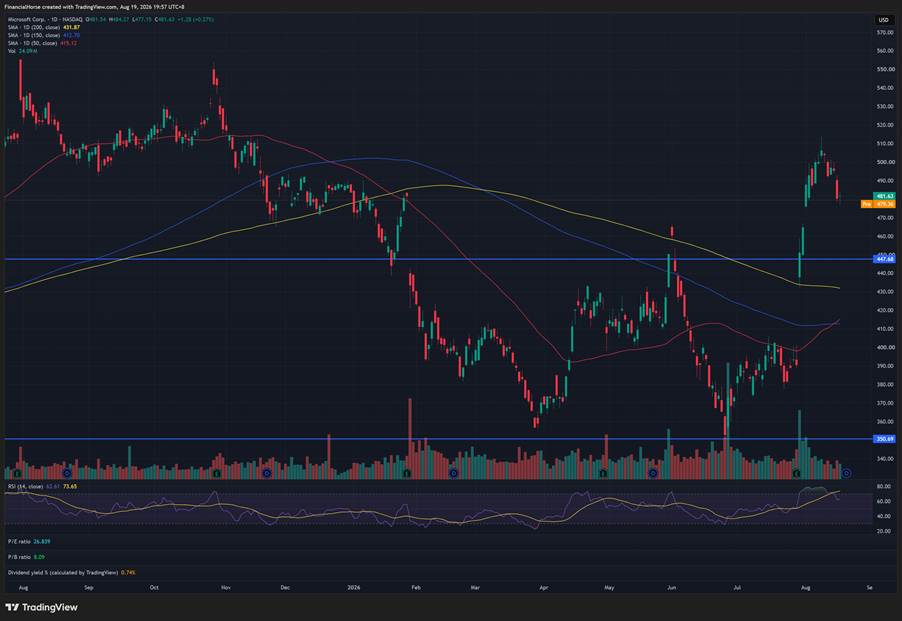This screenshot has width=902, height=621.
Task: Click the upcoming dividend marker at the chart's right edge
Action: point(846,473)
